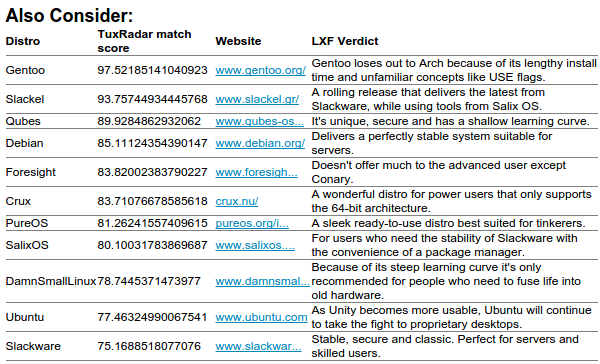Viewport: 600px width, 364px height.
Task: Open the www.slackel.gr/ website link
Action: tap(257, 99)
